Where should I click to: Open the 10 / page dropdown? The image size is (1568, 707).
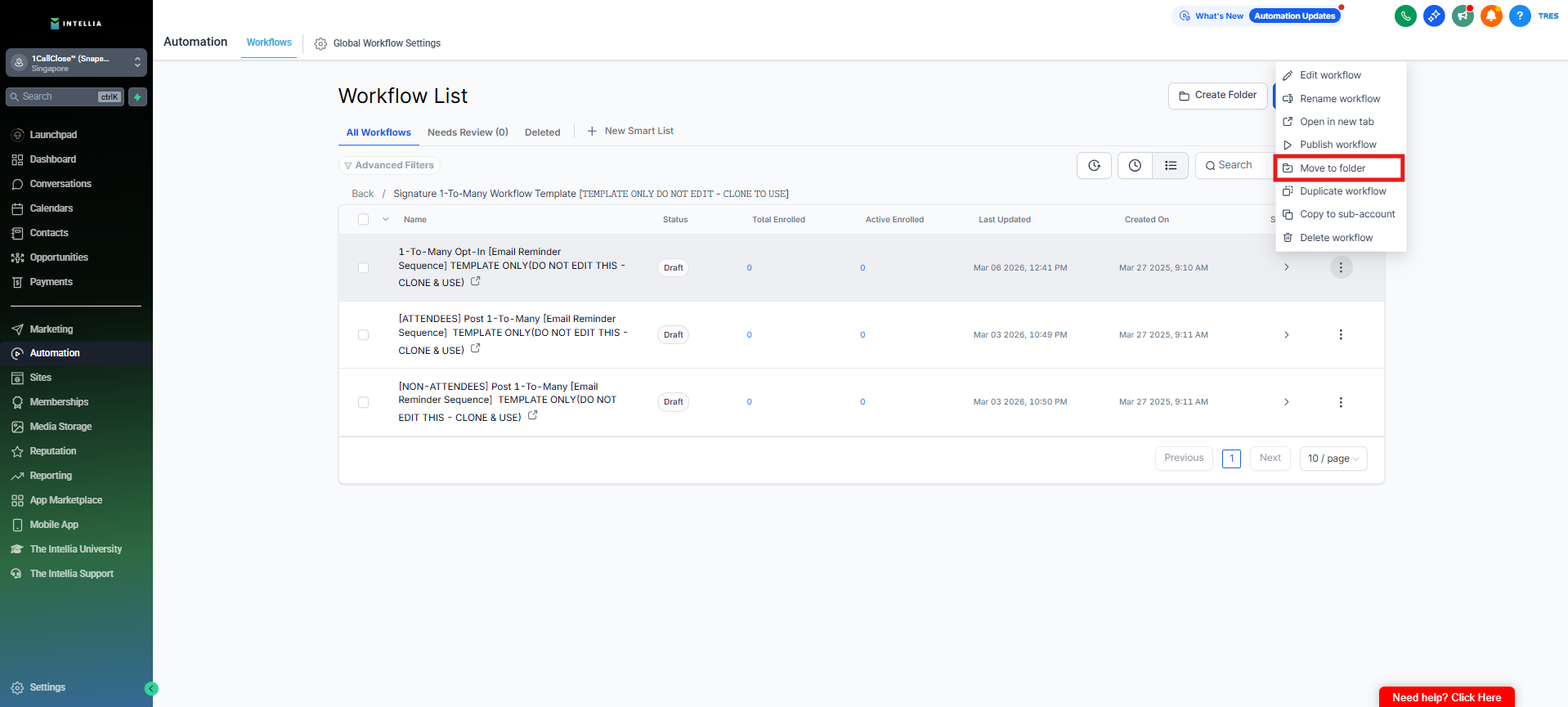[1333, 459]
